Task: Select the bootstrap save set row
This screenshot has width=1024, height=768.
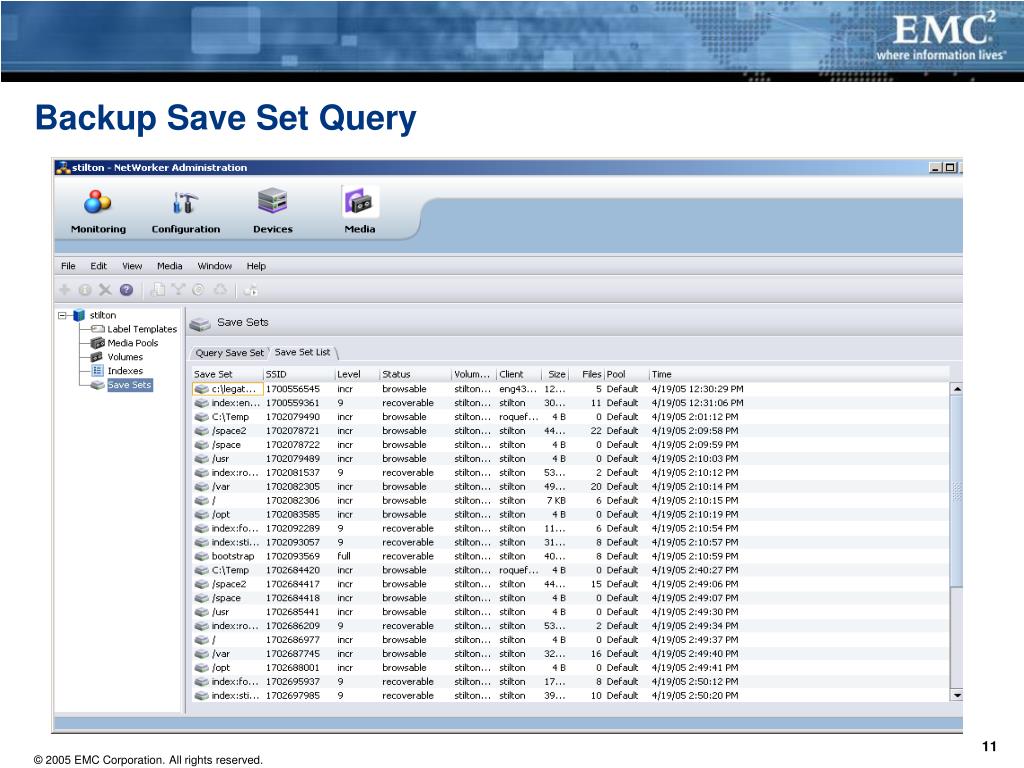Action: (x=571, y=556)
